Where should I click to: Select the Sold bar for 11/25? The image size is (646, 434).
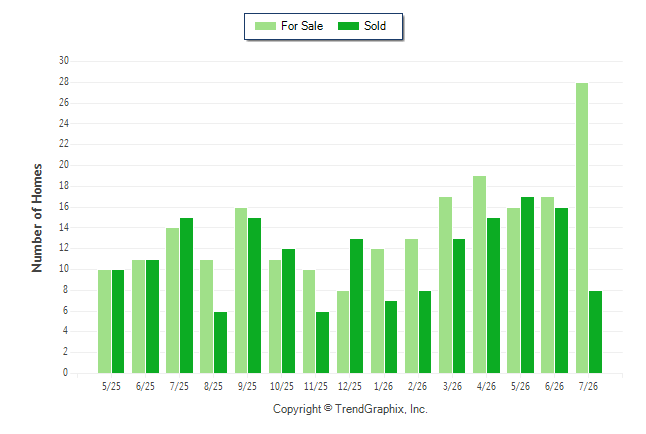(x=323, y=343)
